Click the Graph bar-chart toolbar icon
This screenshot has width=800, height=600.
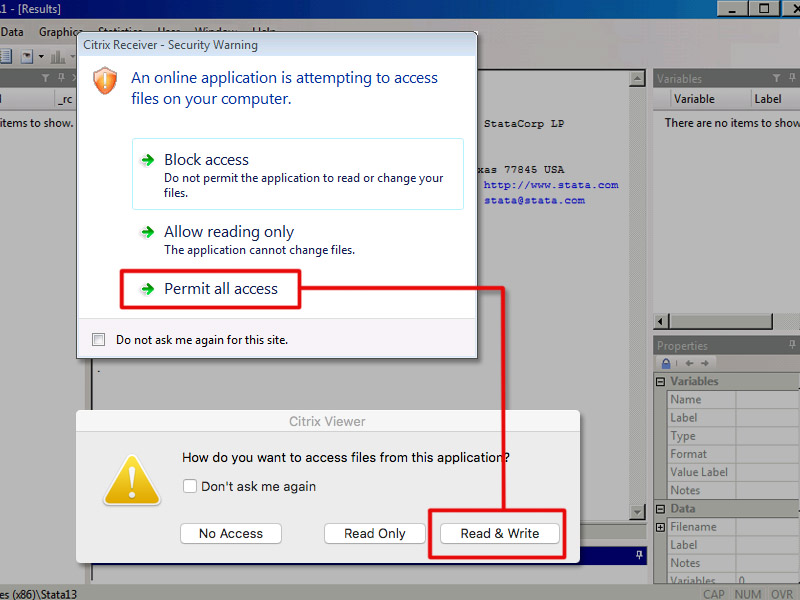pos(58,57)
